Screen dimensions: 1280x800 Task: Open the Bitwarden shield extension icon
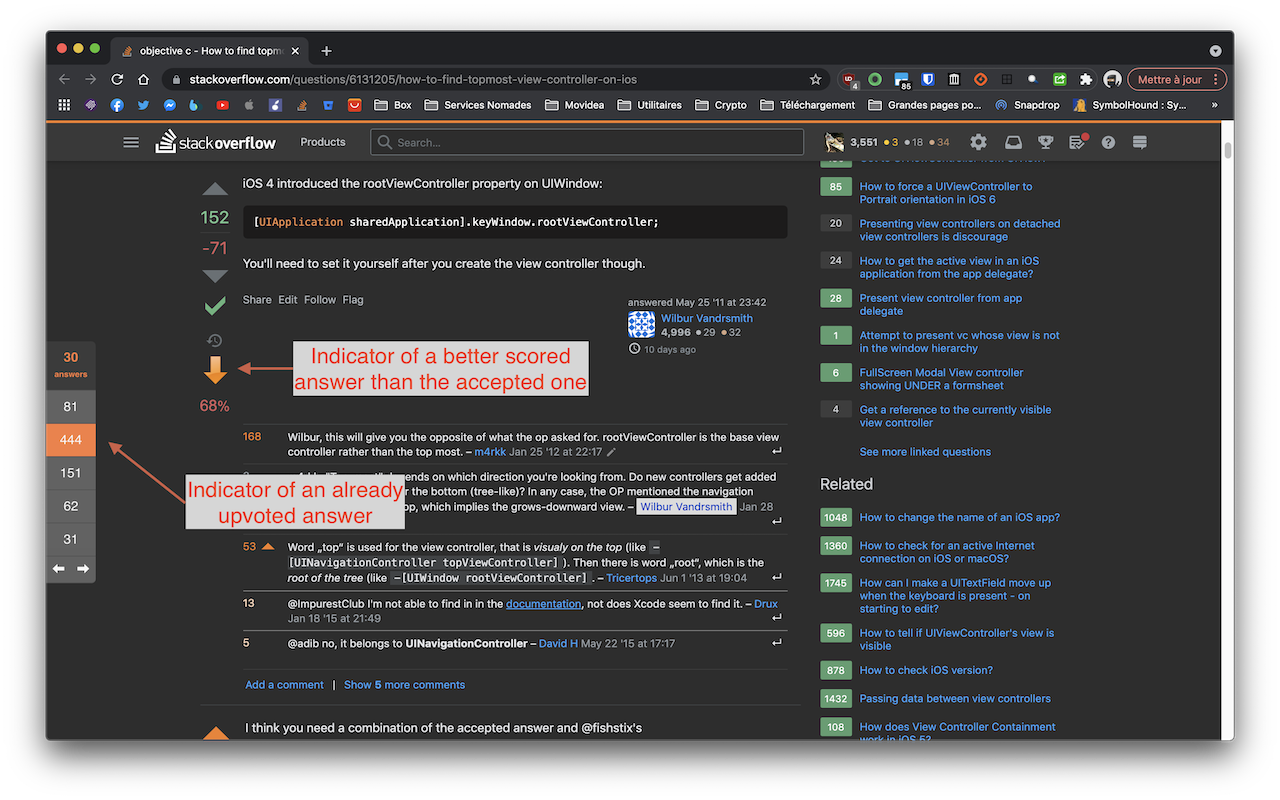click(x=928, y=79)
